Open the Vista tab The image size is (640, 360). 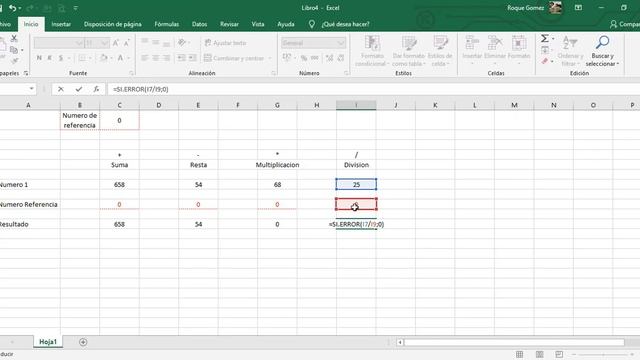[x=258, y=24]
